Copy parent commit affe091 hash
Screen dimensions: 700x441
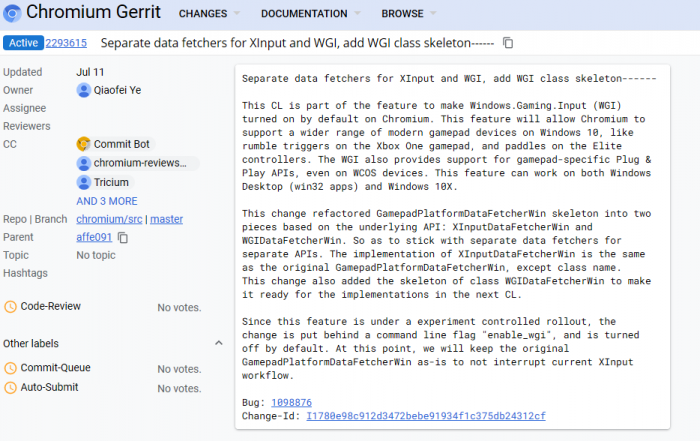pyautogui.click(x=123, y=237)
